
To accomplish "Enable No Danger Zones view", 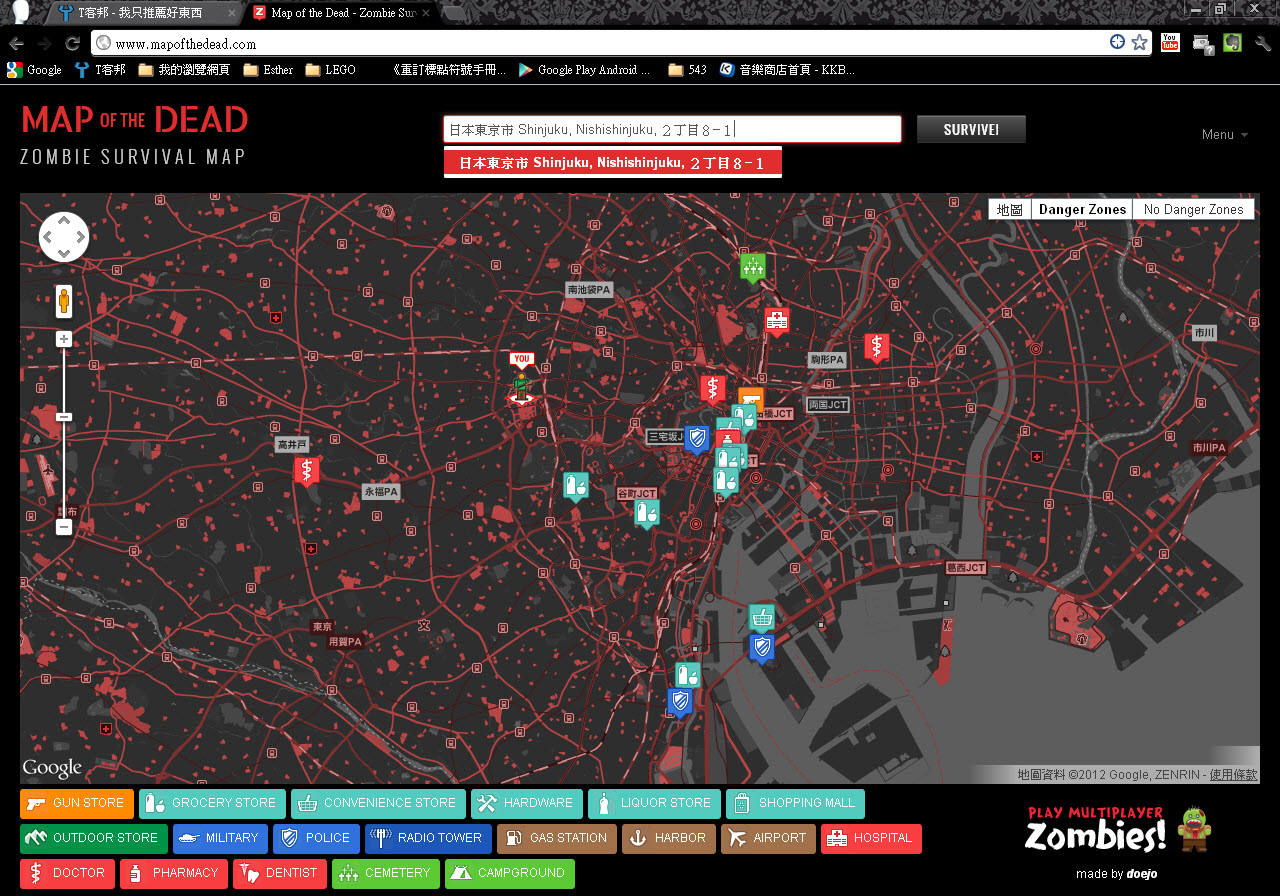I will click(x=1193, y=209).
